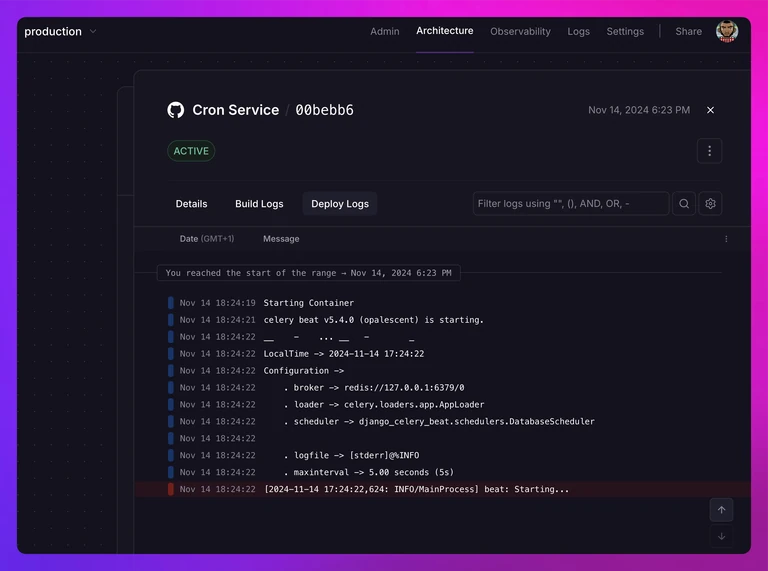This screenshot has width=768, height=571.
Task: Switch to the Build Logs tab
Action: pos(259,204)
